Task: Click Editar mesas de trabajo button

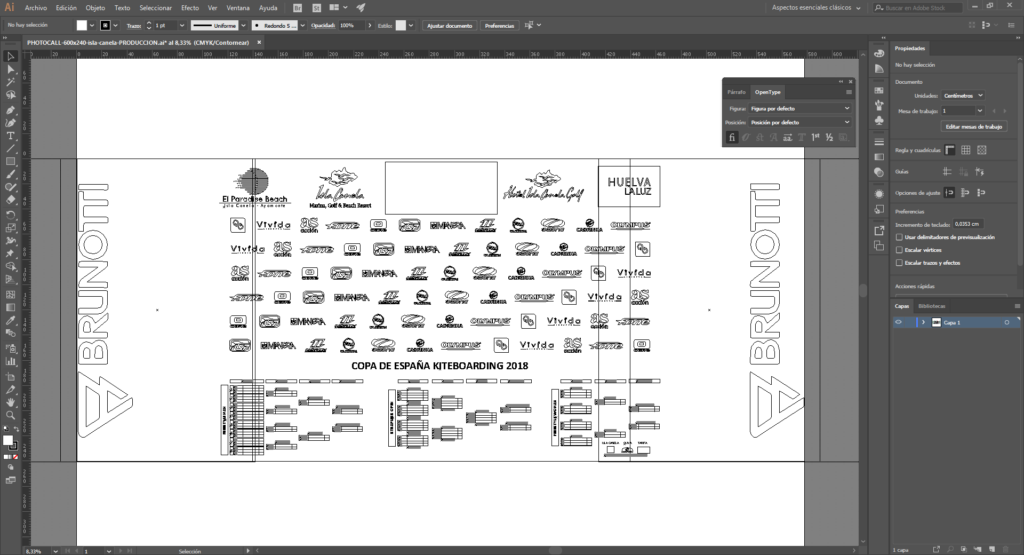Action: tap(973, 127)
